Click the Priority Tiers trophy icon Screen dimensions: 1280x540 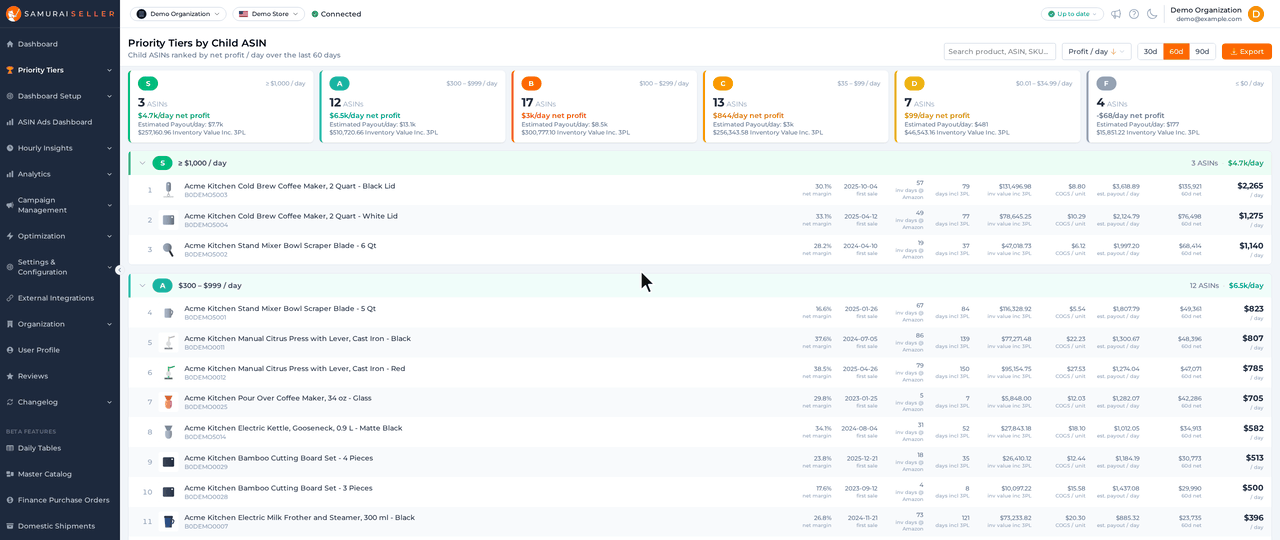[x=10, y=70]
